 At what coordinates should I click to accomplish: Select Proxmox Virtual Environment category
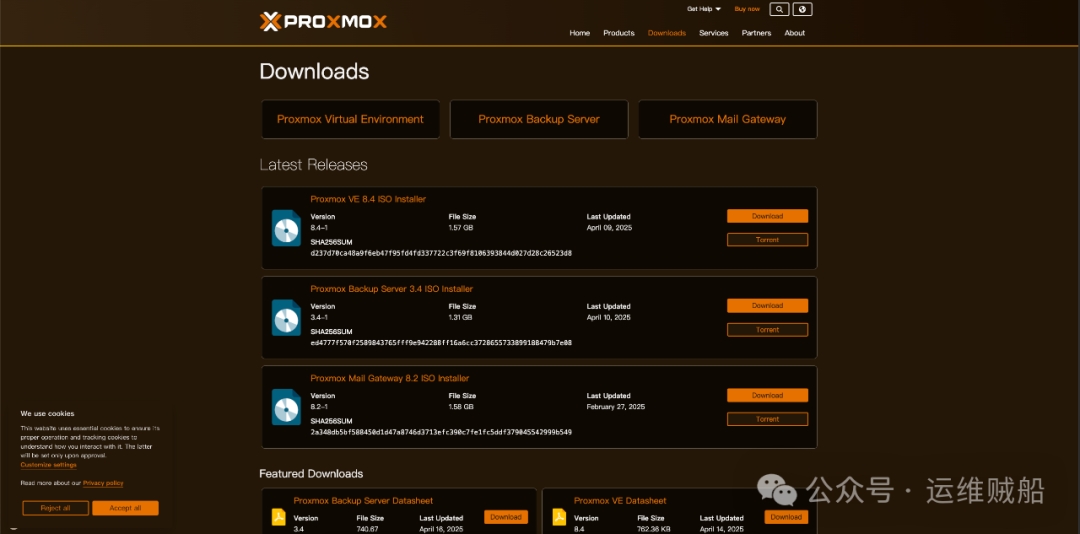[x=350, y=119]
